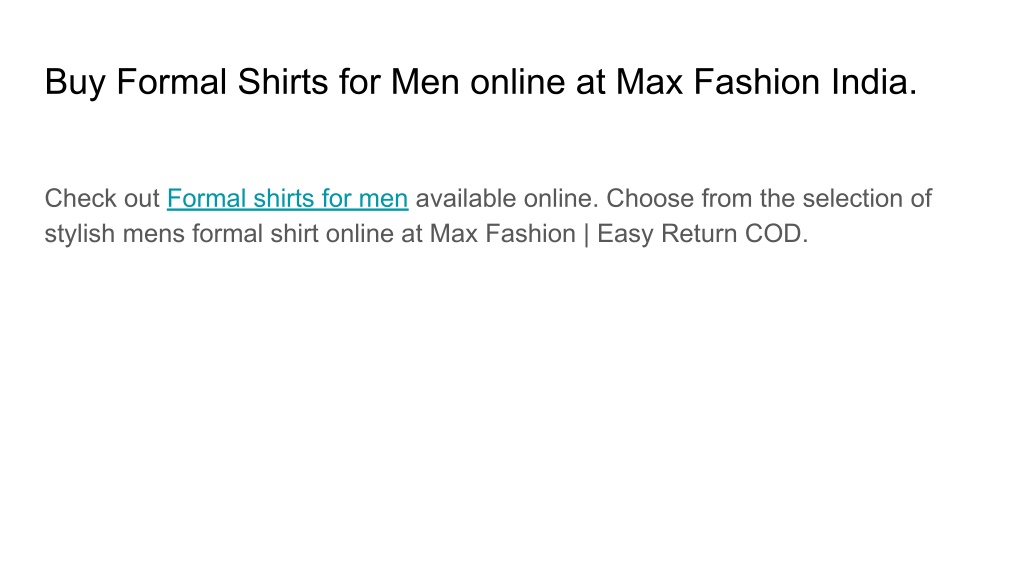Click the slide title heading text
Viewport: 1024px width, 576px height.
[x=481, y=82]
